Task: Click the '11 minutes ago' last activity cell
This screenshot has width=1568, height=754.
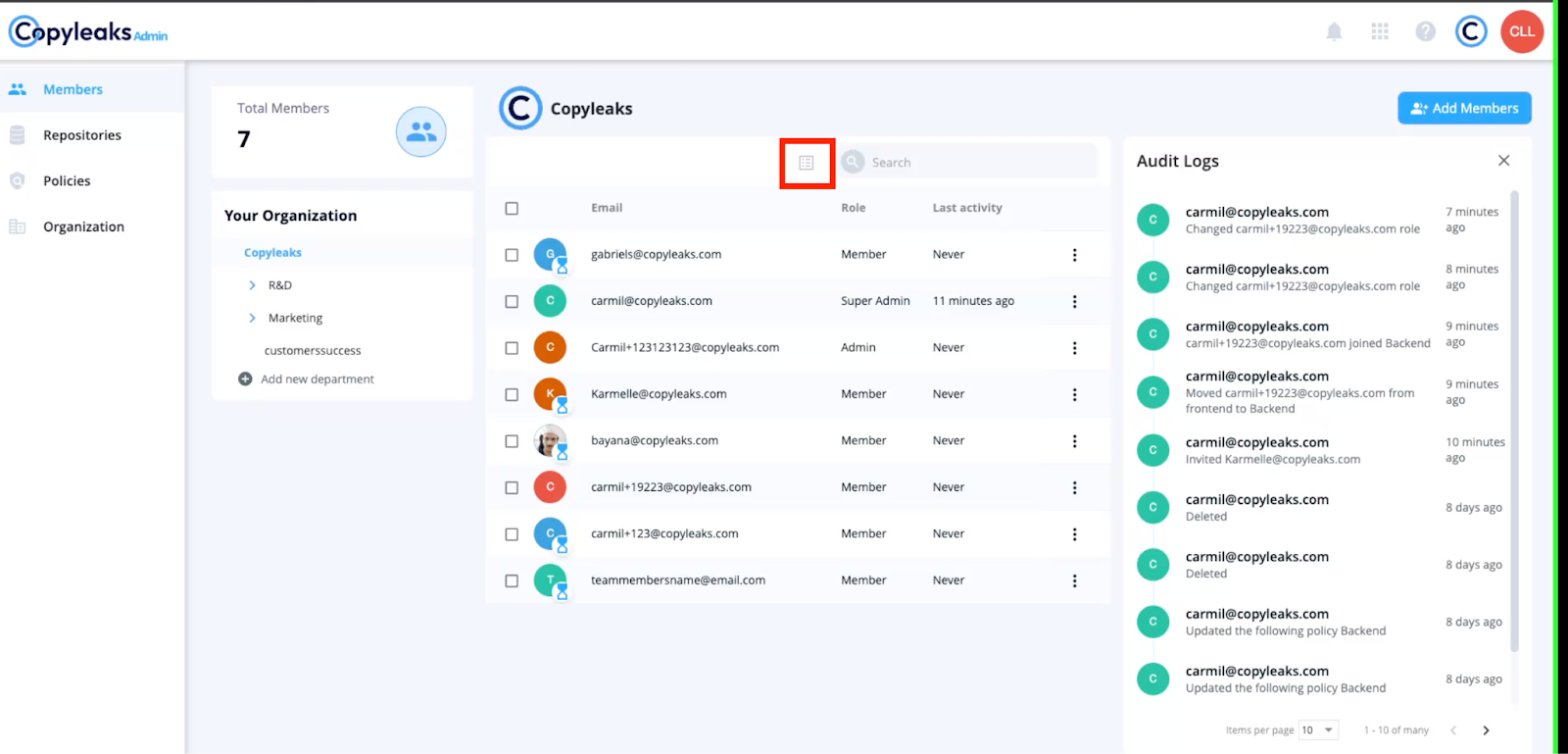Action: click(973, 301)
